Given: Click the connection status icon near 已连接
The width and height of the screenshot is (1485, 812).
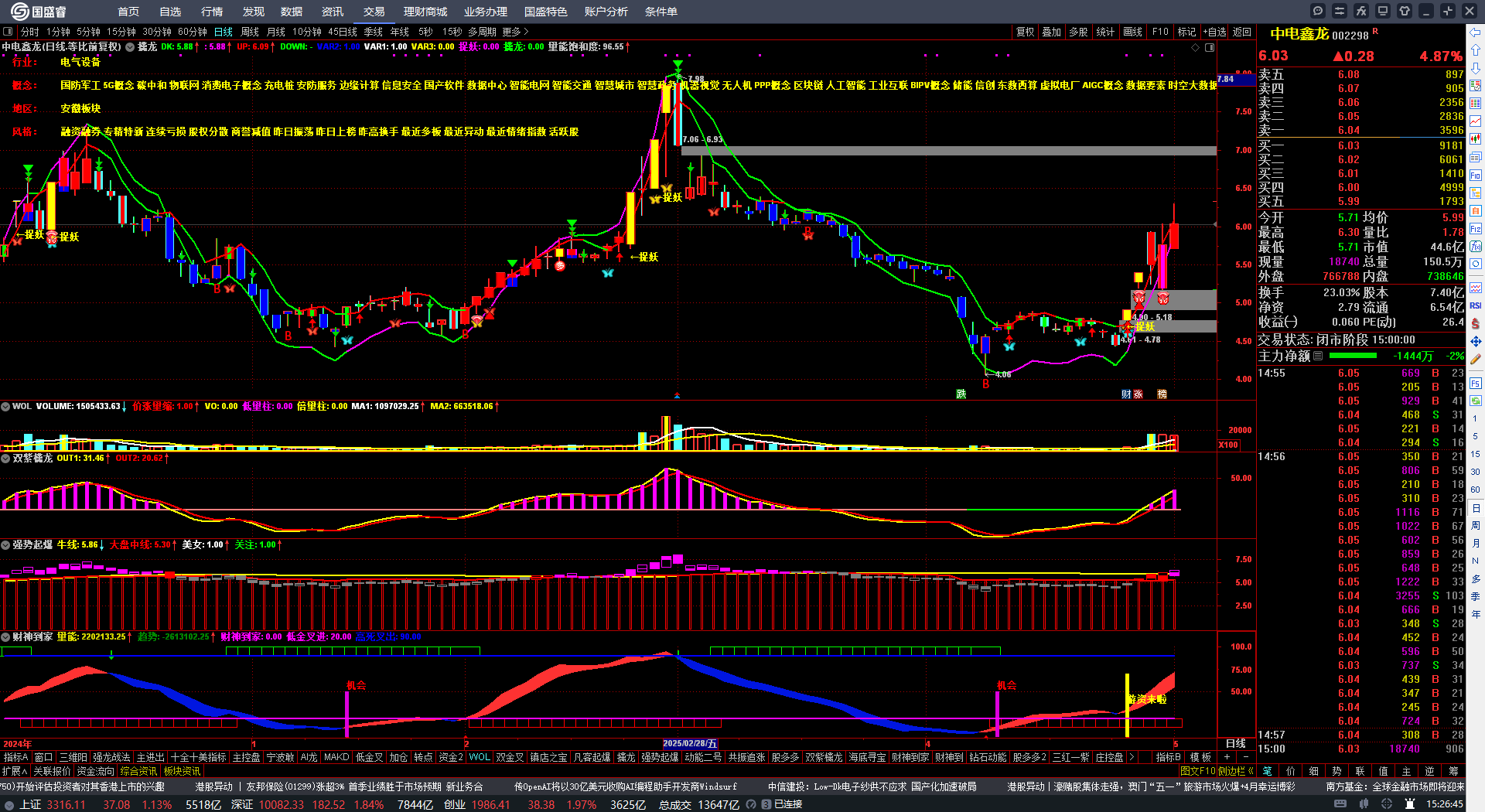Looking at the screenshot, I should [x=766, y=804].
